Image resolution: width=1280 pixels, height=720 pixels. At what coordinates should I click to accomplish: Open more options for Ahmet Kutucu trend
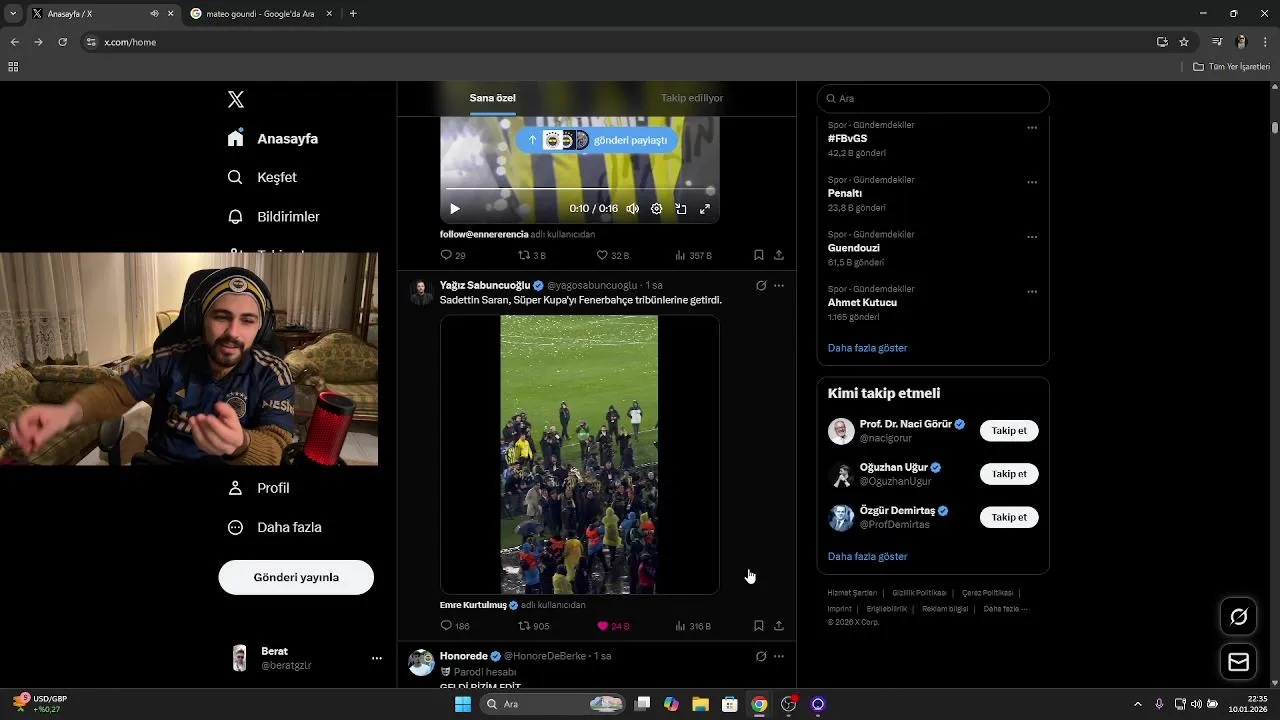point(1032,292)
